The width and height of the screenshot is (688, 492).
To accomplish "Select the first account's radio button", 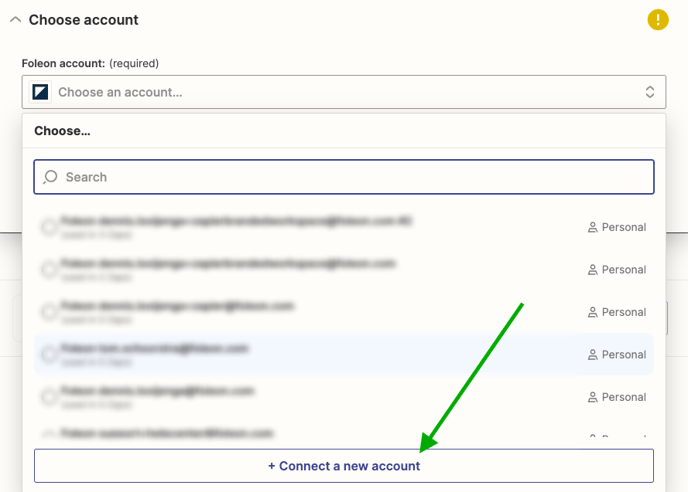I will [48, 227].
